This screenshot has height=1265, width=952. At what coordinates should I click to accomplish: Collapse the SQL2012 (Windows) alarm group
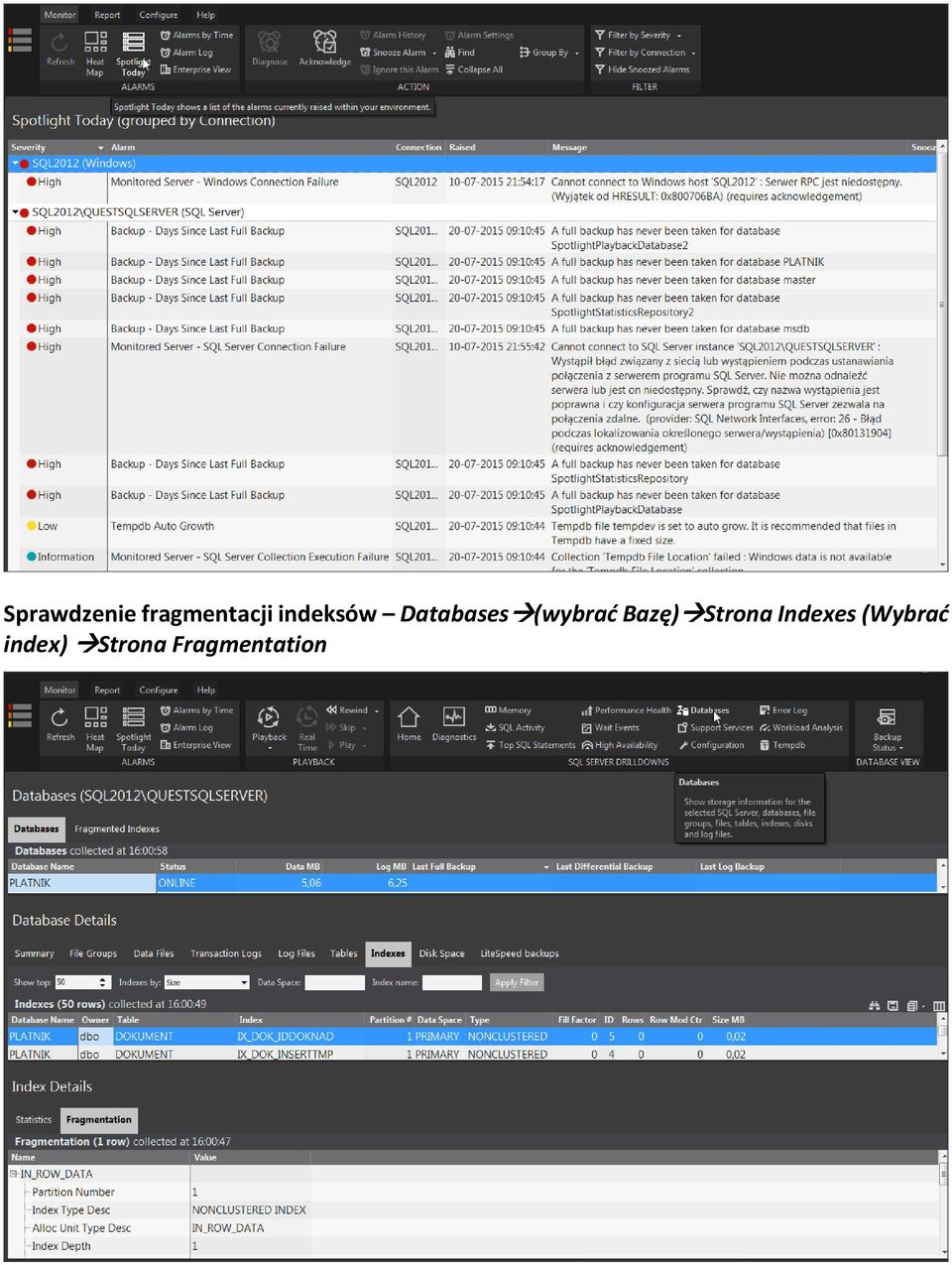click(15, 164)
